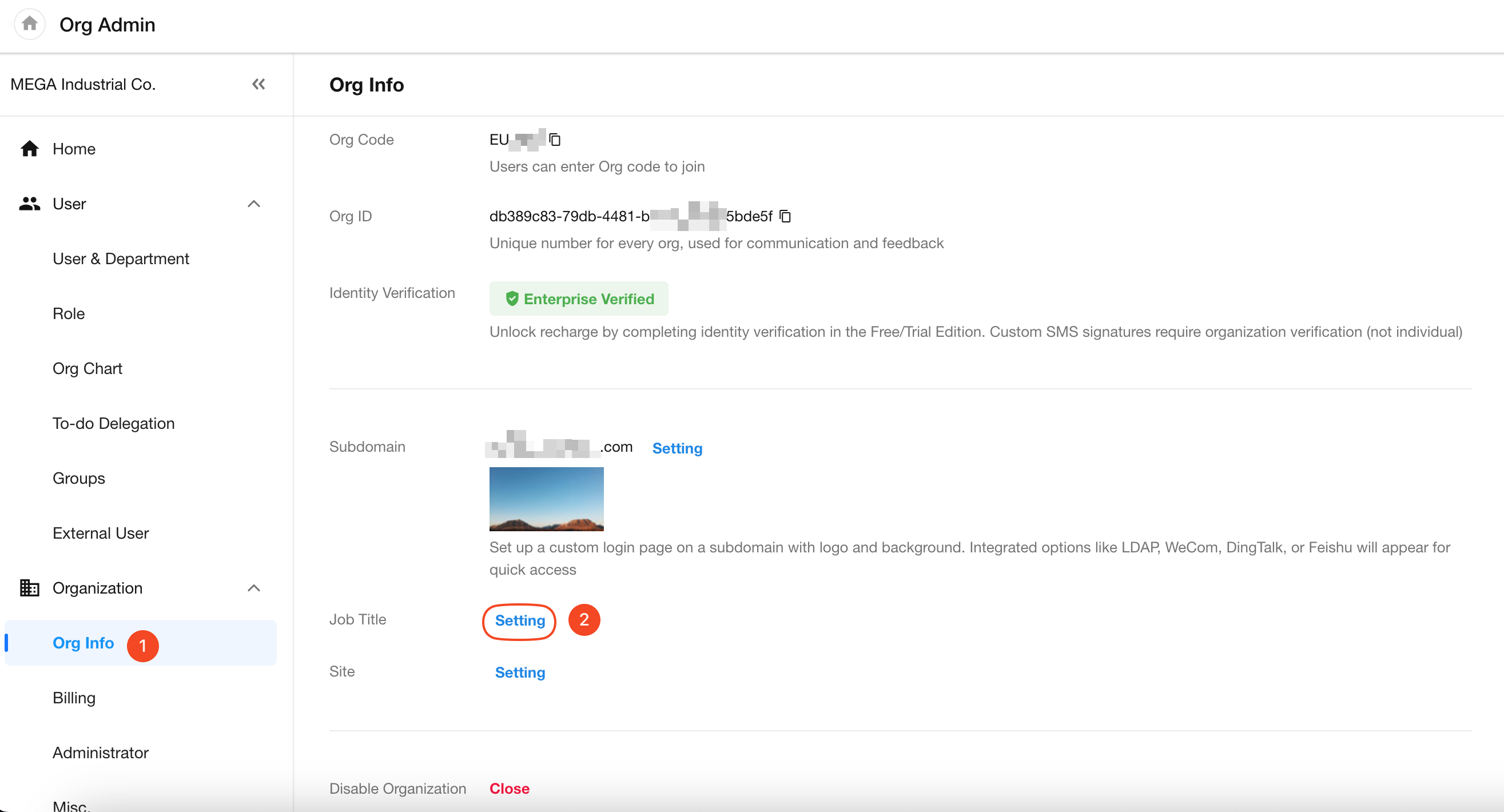1504x812 pixels.
Task: Click the Enterprise Verified shield badge
Action: point(579,299)
